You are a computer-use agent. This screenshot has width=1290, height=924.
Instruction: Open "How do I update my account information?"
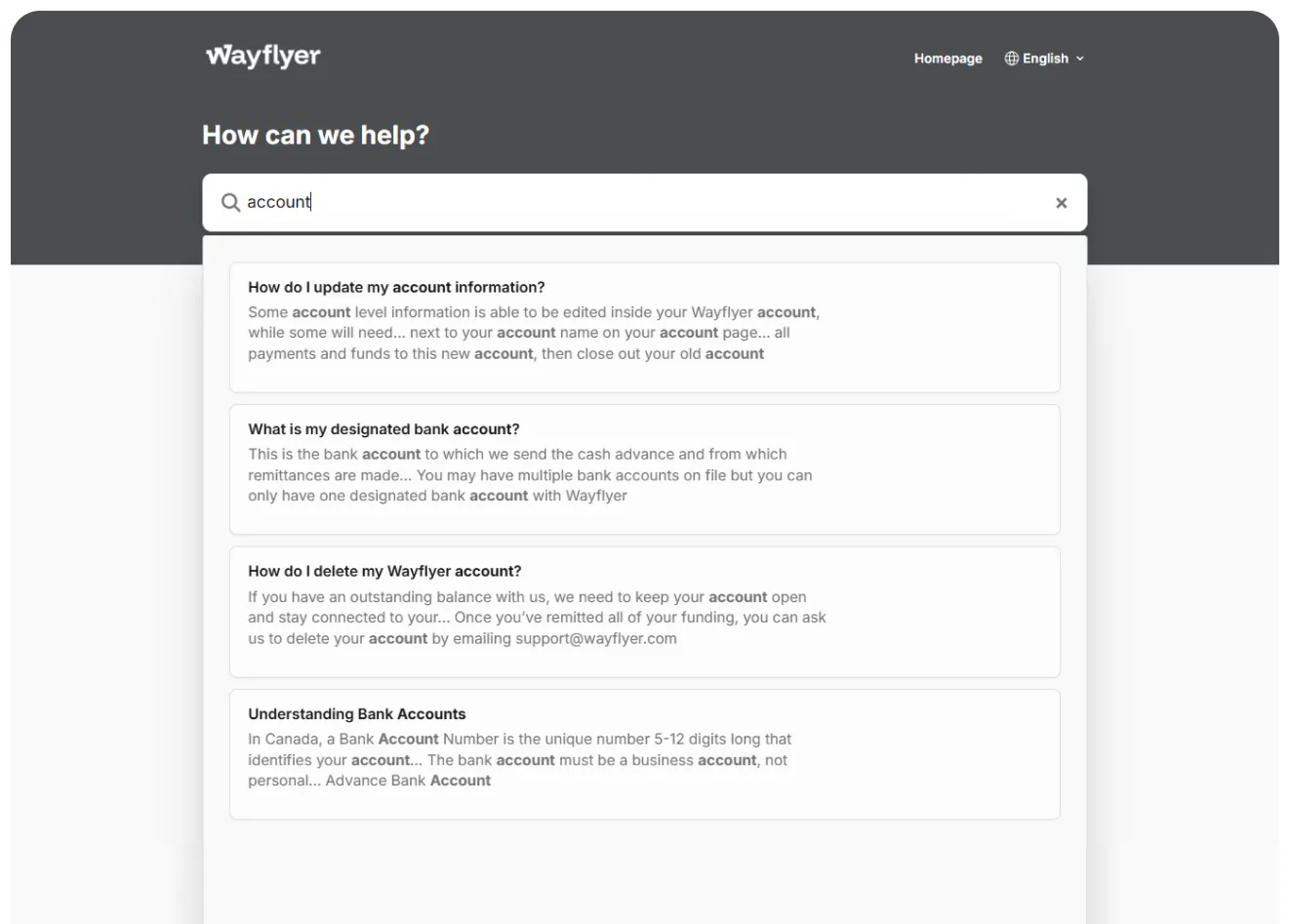pyautogui.click(x=396, y=287)
